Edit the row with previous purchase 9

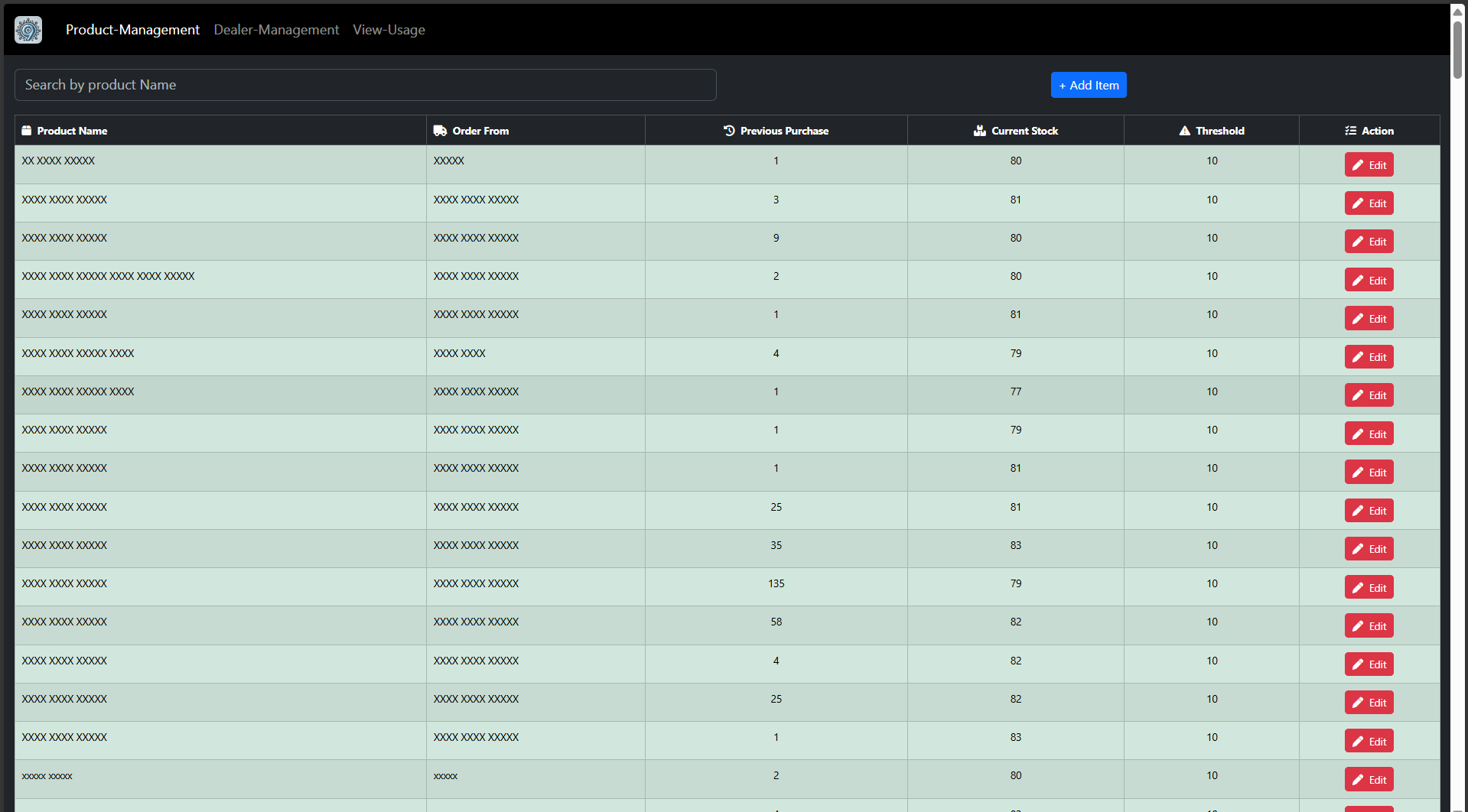click(1369, 242)
